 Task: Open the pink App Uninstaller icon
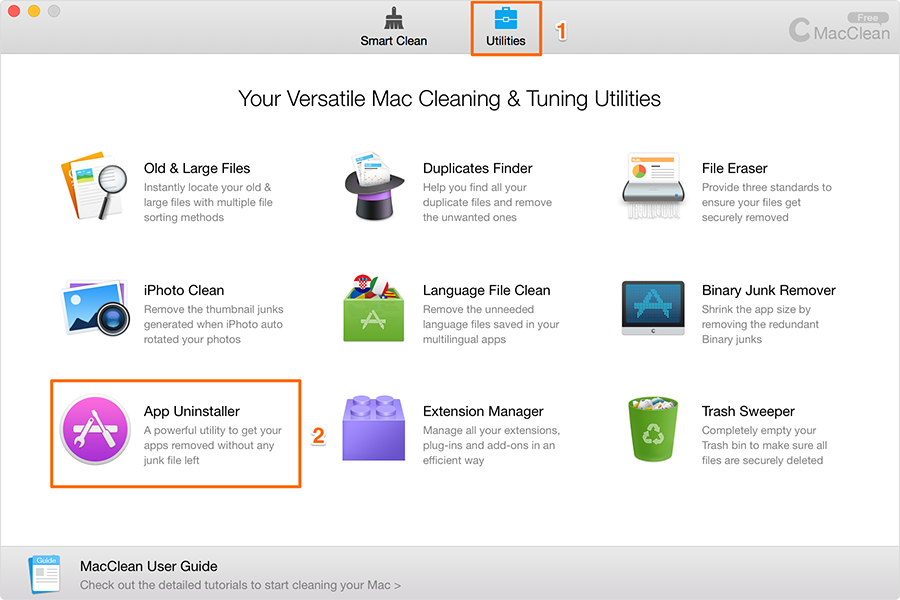tap(95, 429)
